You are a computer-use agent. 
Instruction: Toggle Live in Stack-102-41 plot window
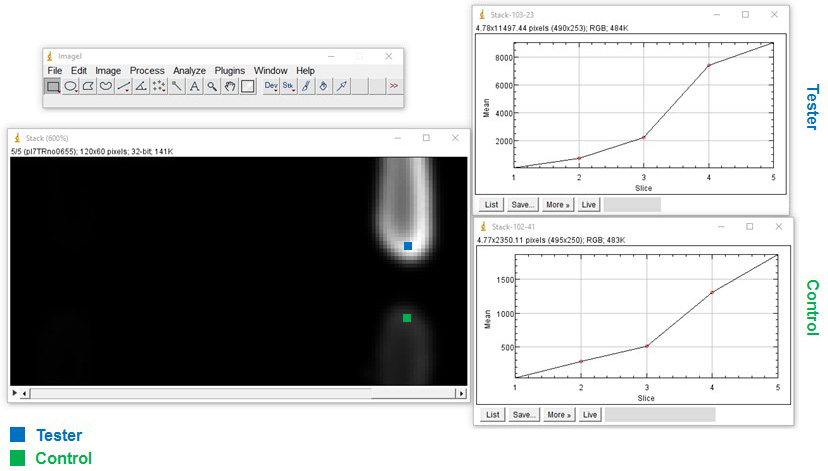pyautogui.click(x=590, y=415)
